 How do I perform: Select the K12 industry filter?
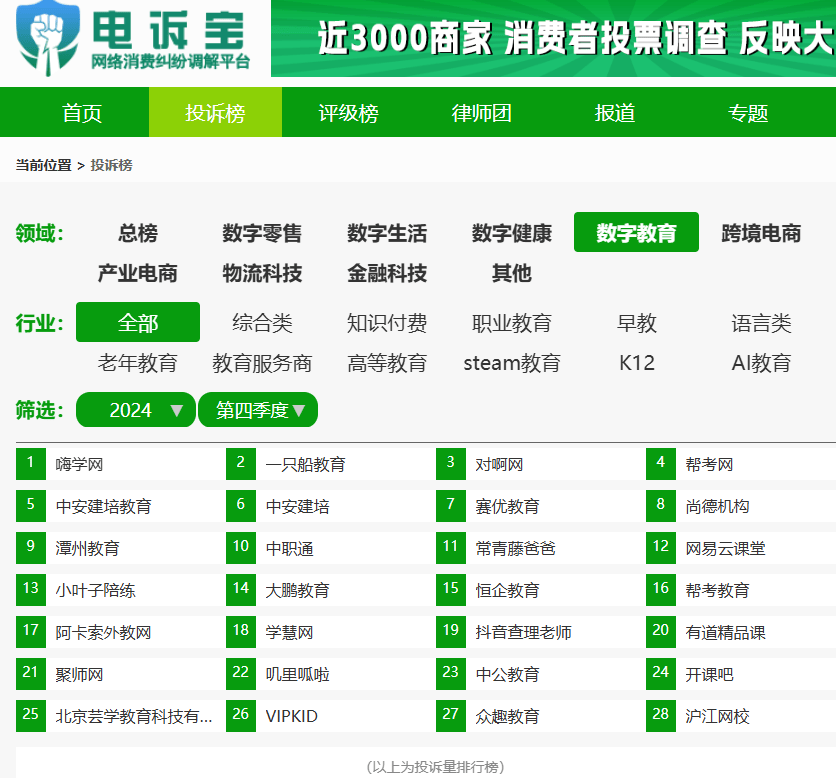pos(637,363)
